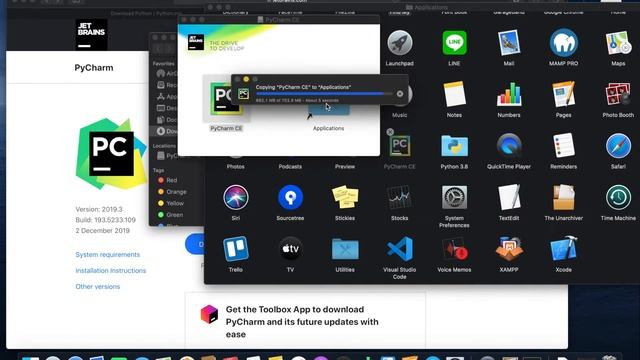Open the Stickies app icon

(345, 198)
